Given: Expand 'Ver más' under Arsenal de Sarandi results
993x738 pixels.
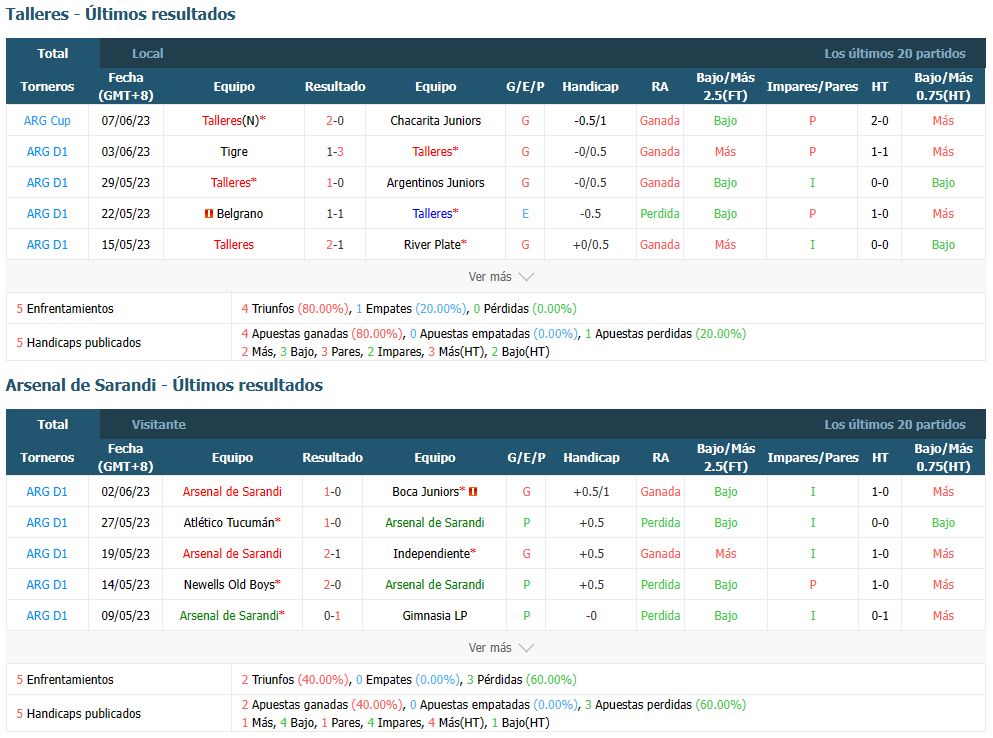Looking at the screenshot, I should pos(501,647).
